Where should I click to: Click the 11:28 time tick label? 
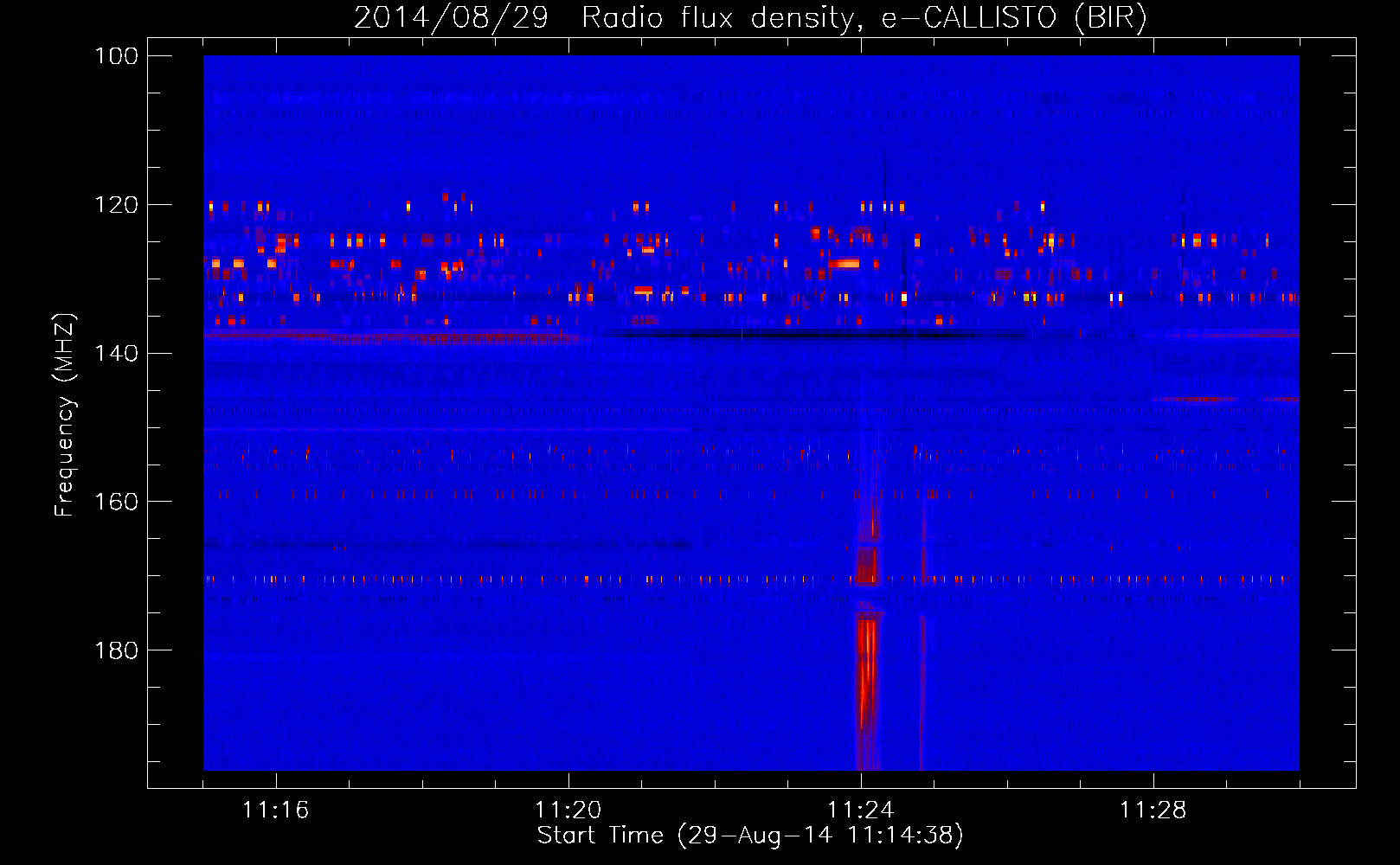(x=1153, y=811)
